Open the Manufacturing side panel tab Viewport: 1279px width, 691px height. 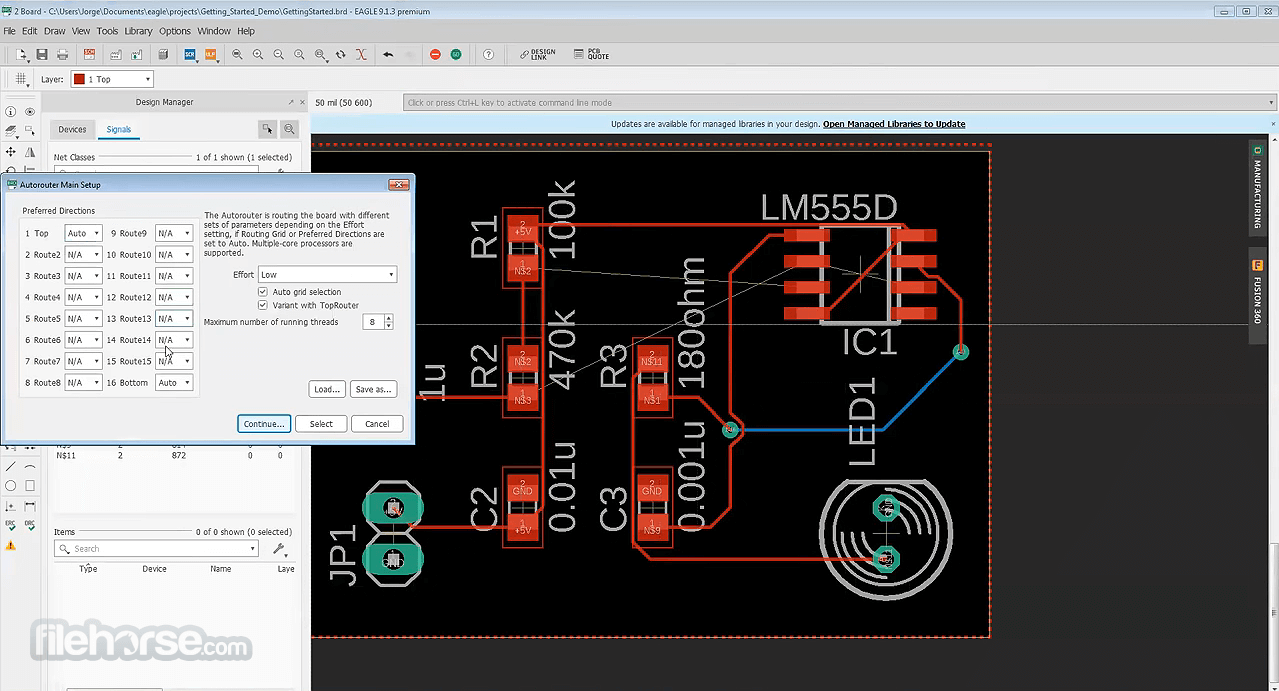pos(1258,187)
